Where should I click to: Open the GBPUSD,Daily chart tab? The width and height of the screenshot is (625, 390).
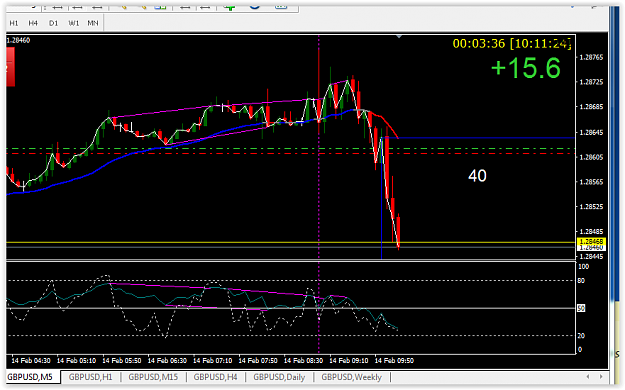coord(279,377)
